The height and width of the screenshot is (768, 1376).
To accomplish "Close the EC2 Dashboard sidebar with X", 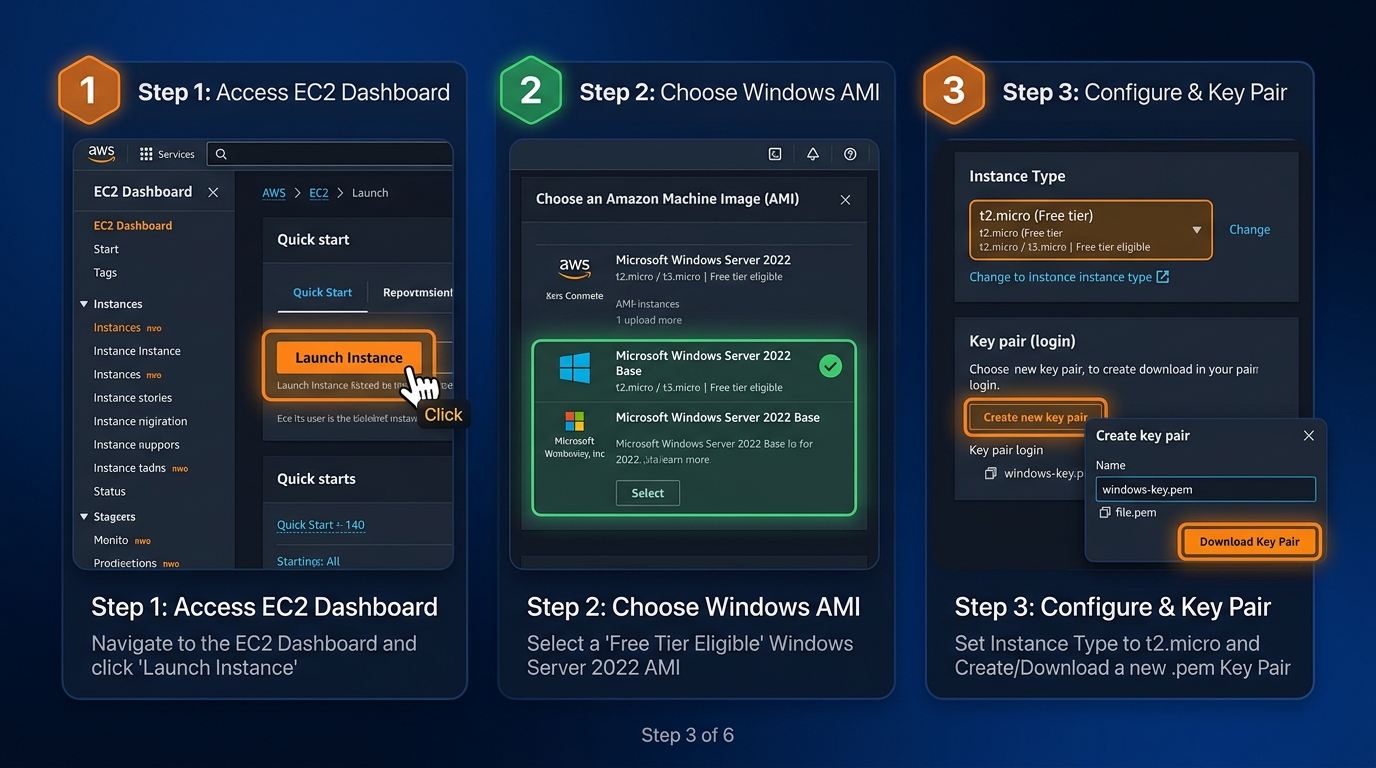I will pyautogui.click(x=213, y=192).
